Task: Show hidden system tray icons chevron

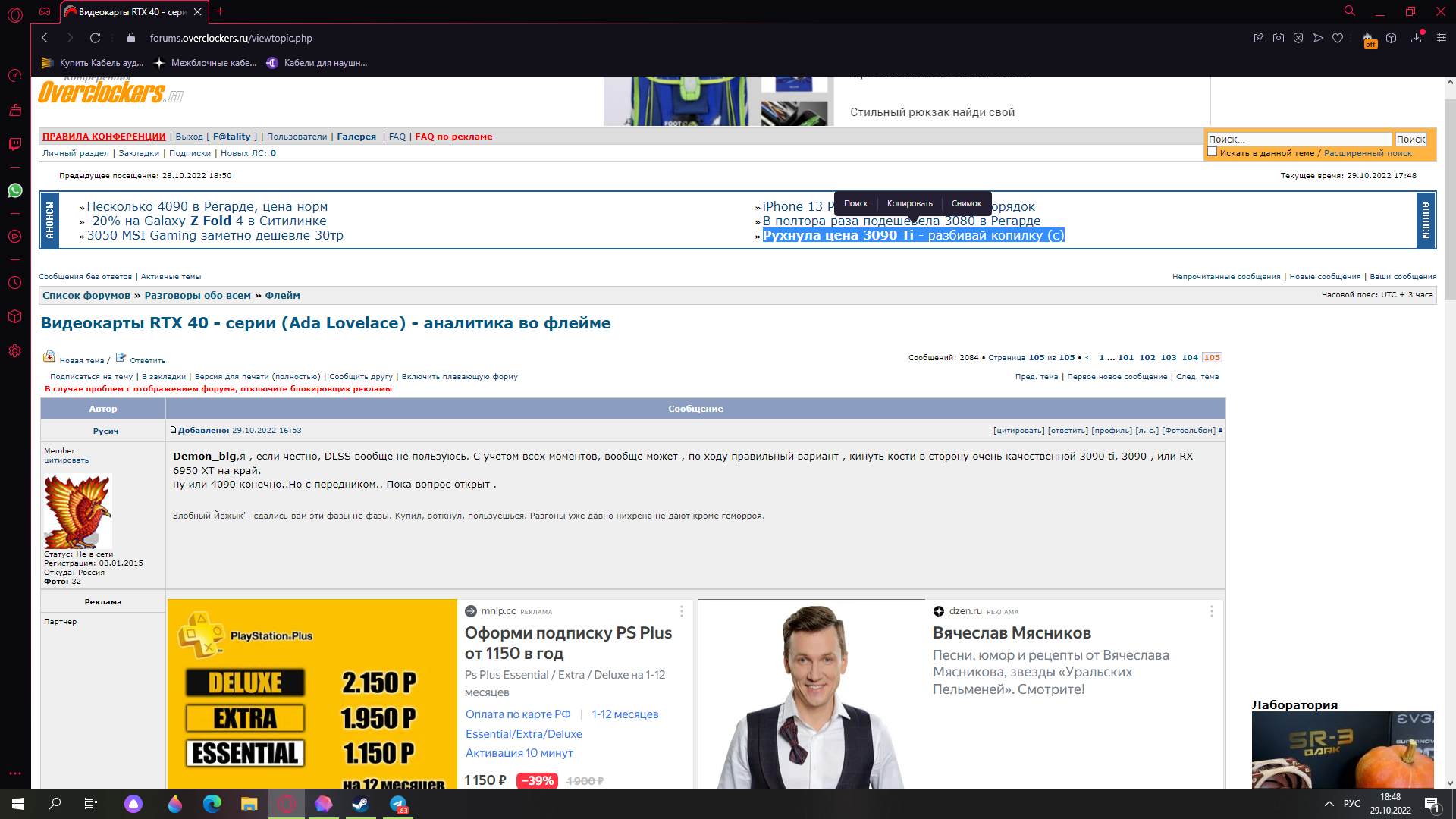Action: [x=1329, y=804]
